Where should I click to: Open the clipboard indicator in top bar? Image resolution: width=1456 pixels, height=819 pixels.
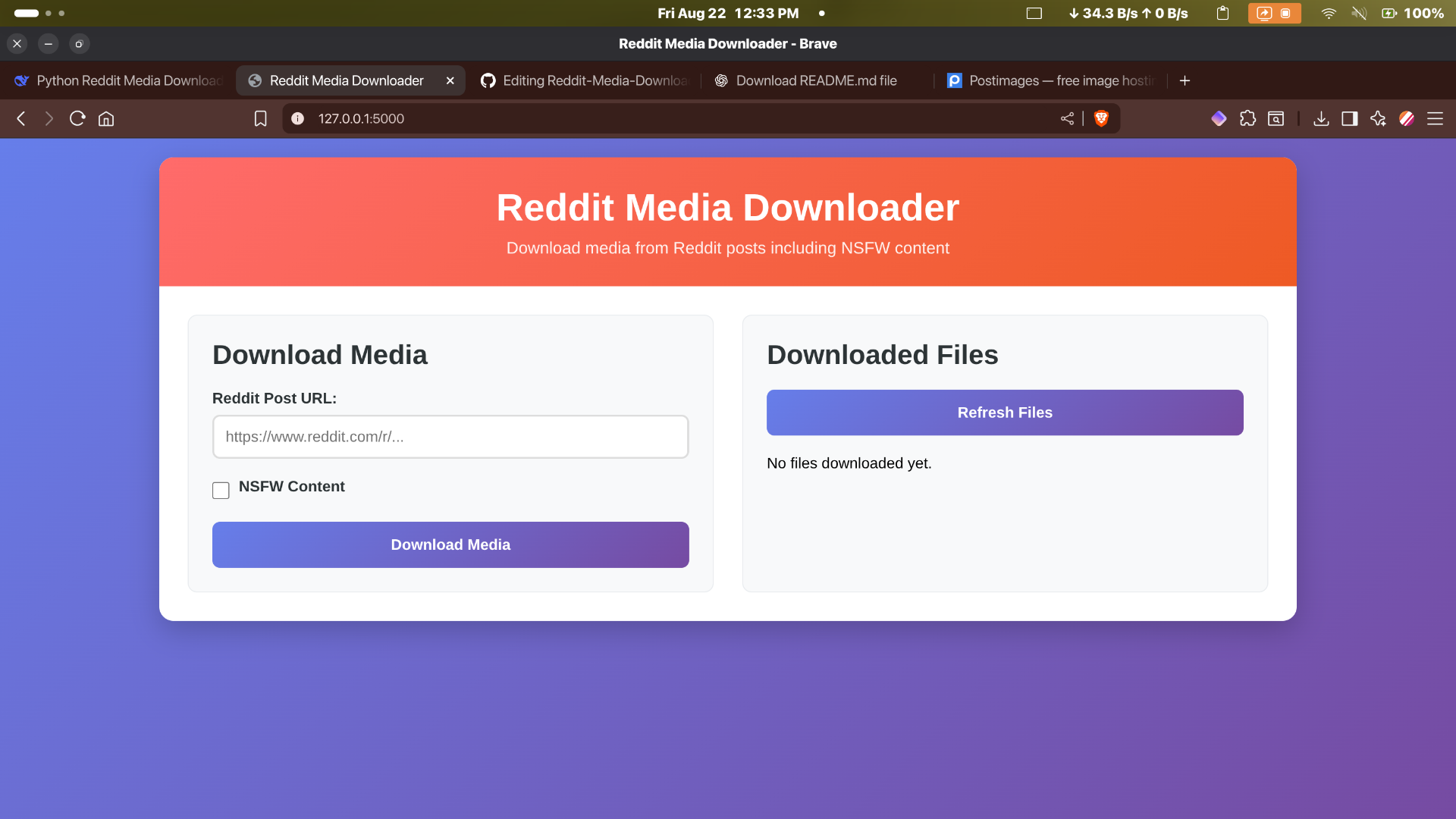click(x=1222, y=13)
